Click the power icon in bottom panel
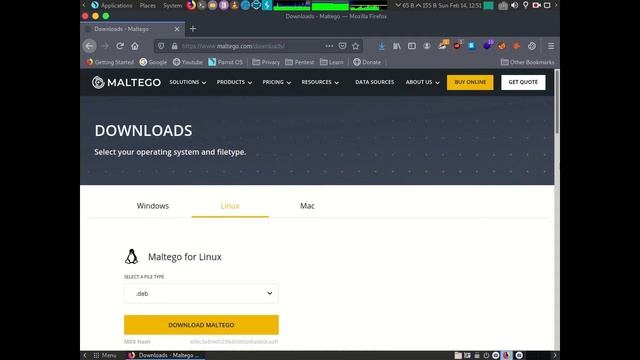The image size is (640, 360). click(486, 356)
